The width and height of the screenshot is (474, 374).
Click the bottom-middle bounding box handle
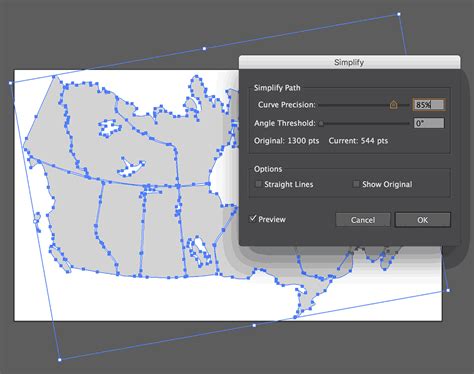click(x=254, y=325)
